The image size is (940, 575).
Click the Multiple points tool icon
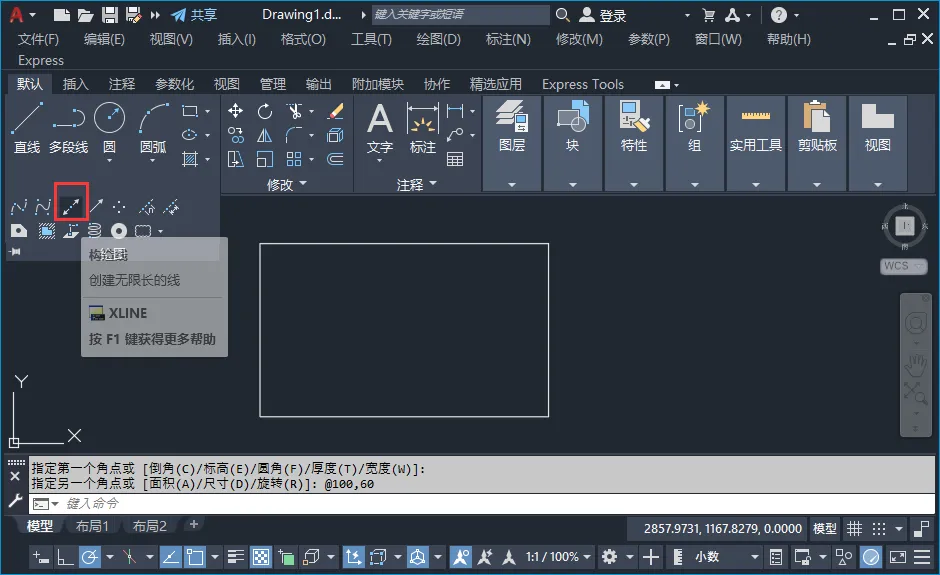(x=119, y=207)
